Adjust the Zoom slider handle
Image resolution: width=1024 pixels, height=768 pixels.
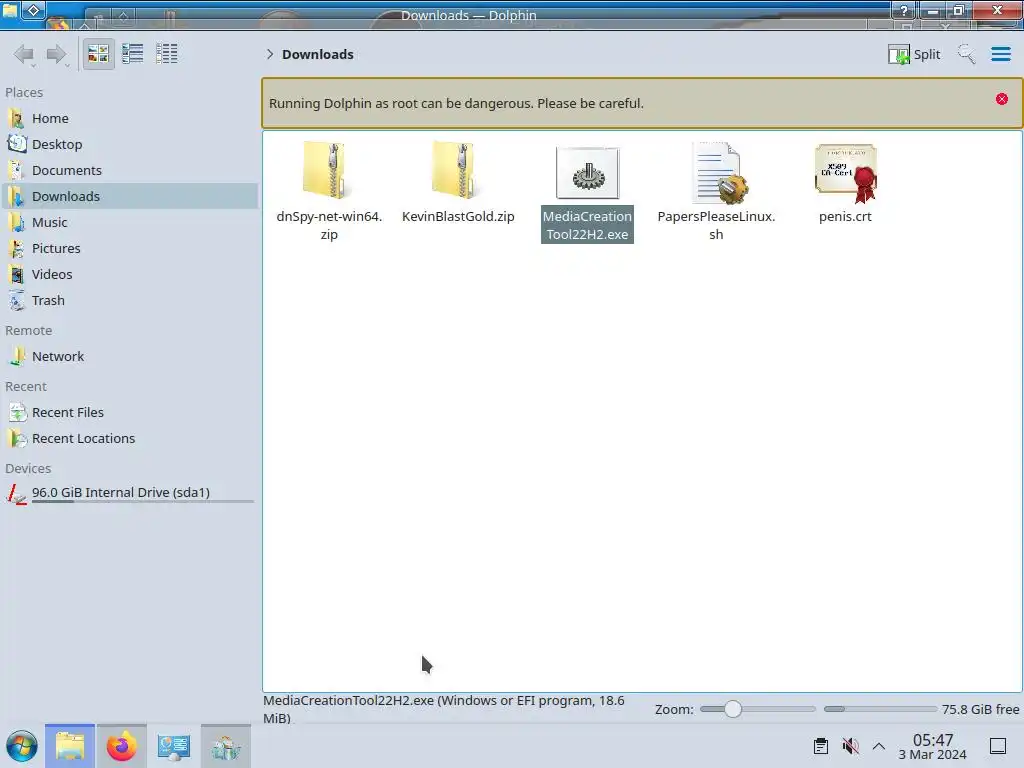click(x=733, y=709)
